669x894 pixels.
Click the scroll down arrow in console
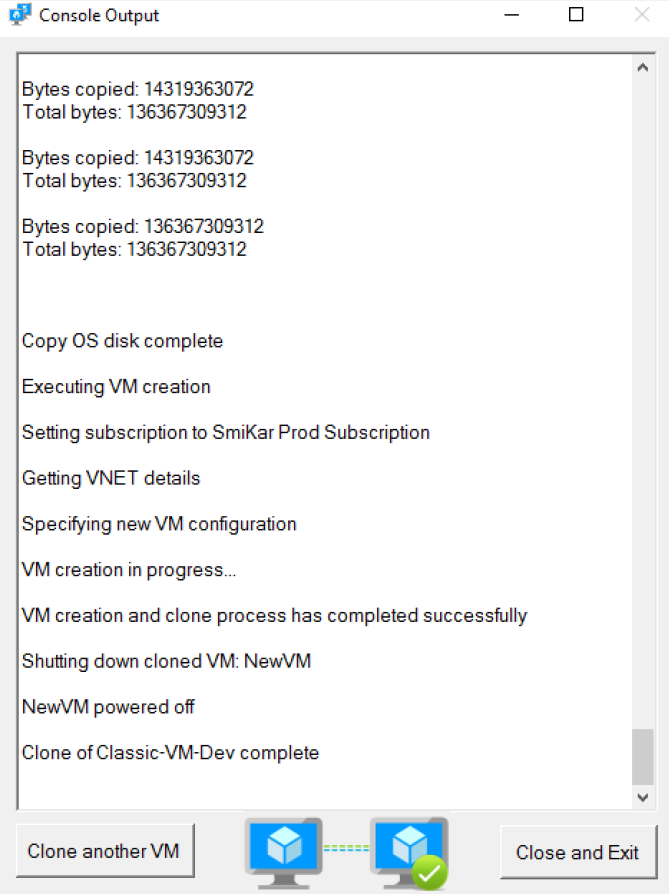coord(643,797)
